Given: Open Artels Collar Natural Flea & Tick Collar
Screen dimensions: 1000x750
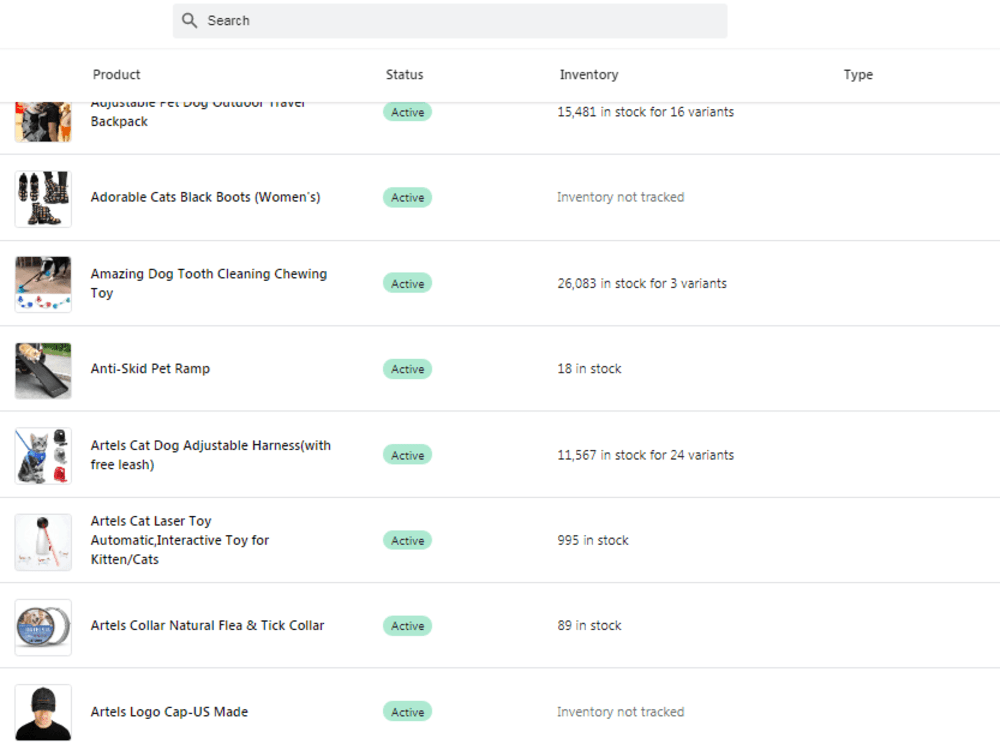Looking at the screenshot, I should [x=207, y=626].
